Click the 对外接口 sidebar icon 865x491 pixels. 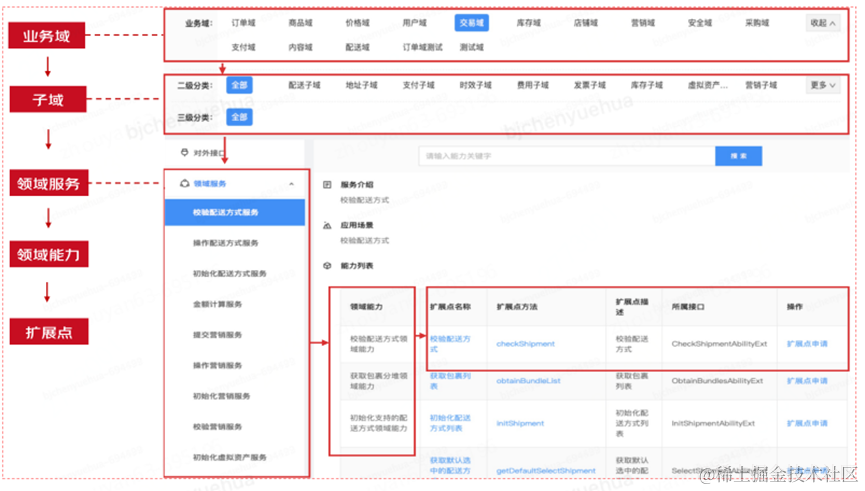pyautogui.click(x=184, y=153)
